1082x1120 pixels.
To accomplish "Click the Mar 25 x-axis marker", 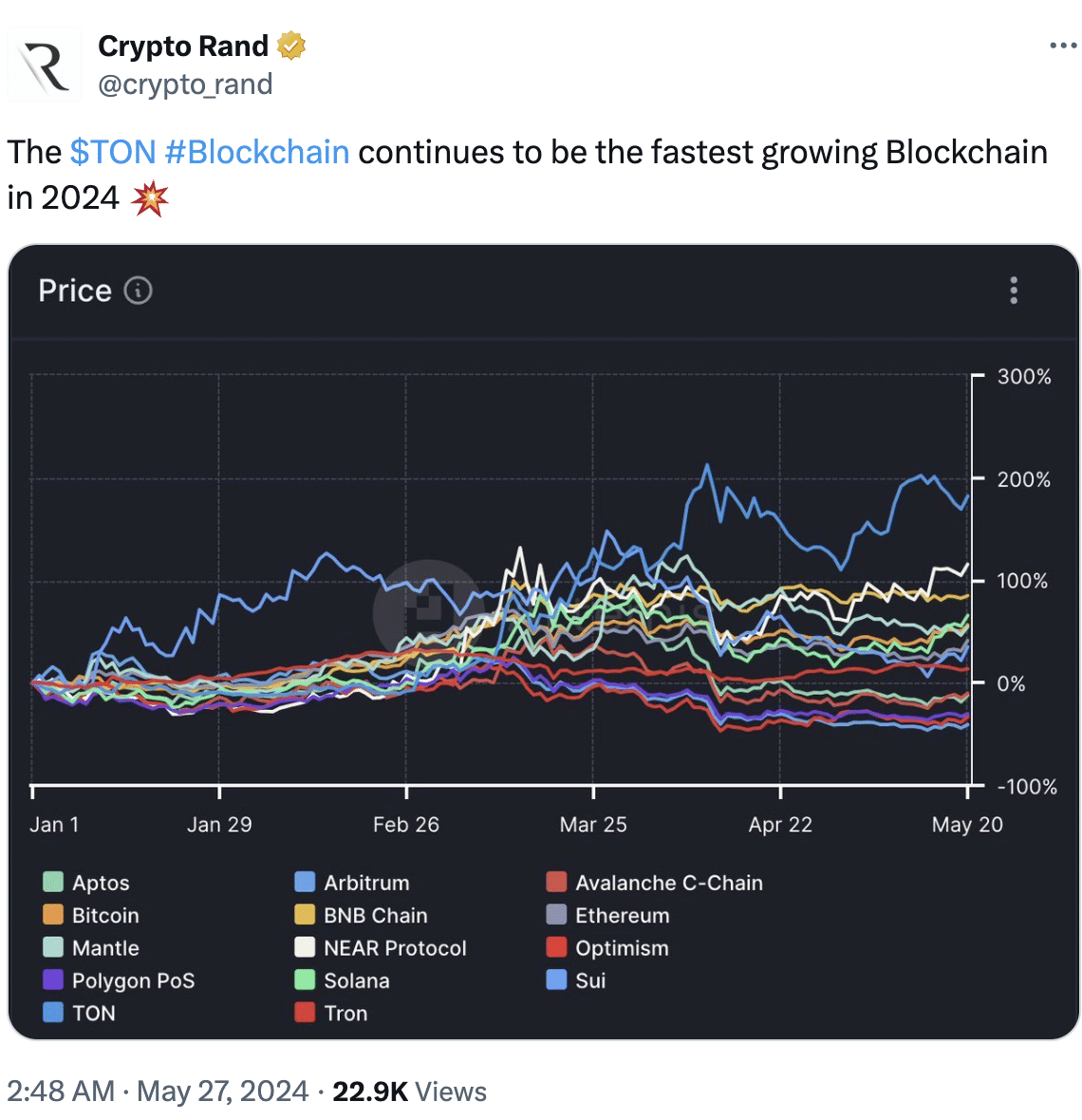I will (x=593, y=824).
